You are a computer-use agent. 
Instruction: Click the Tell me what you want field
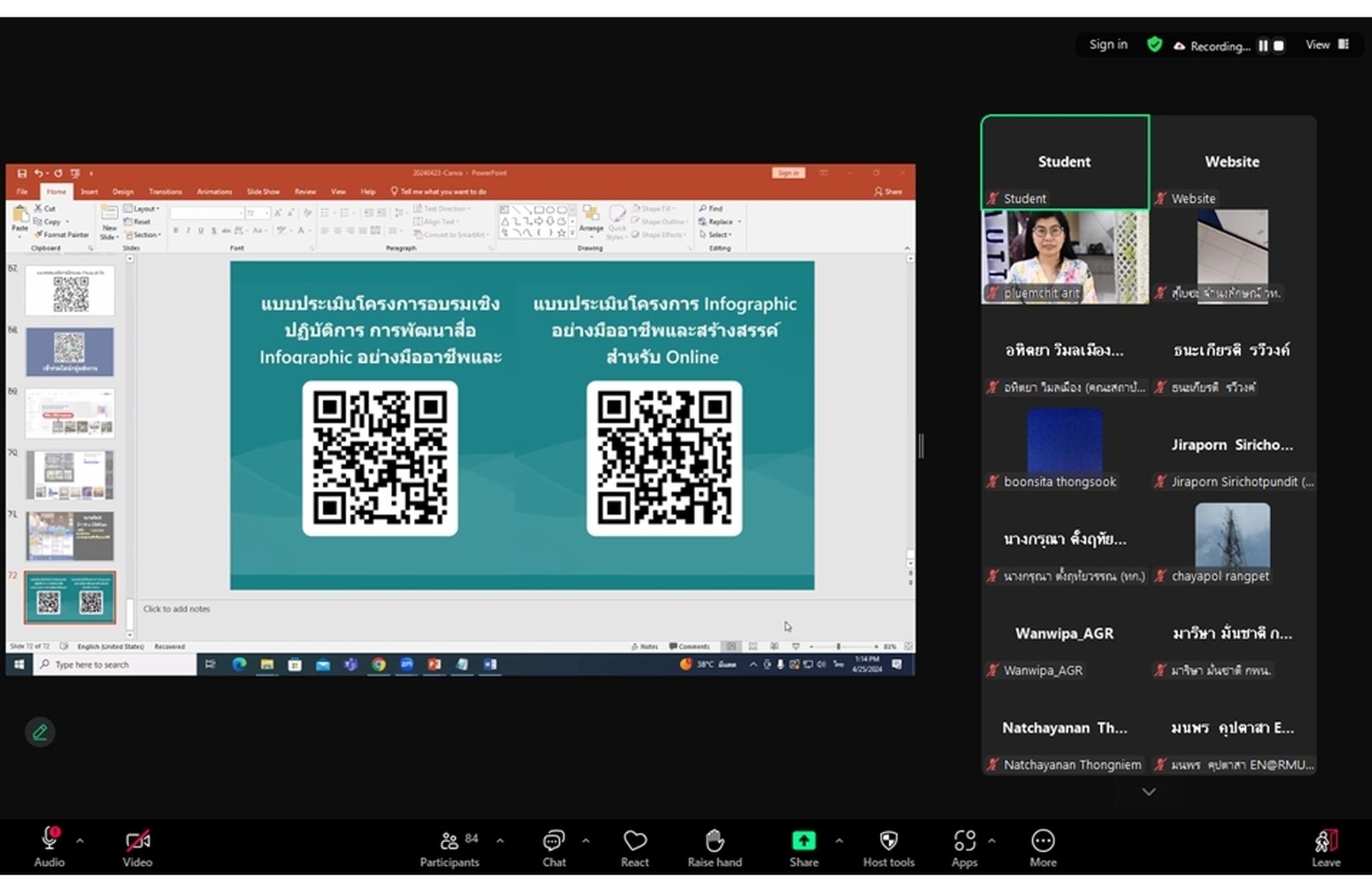439,191
